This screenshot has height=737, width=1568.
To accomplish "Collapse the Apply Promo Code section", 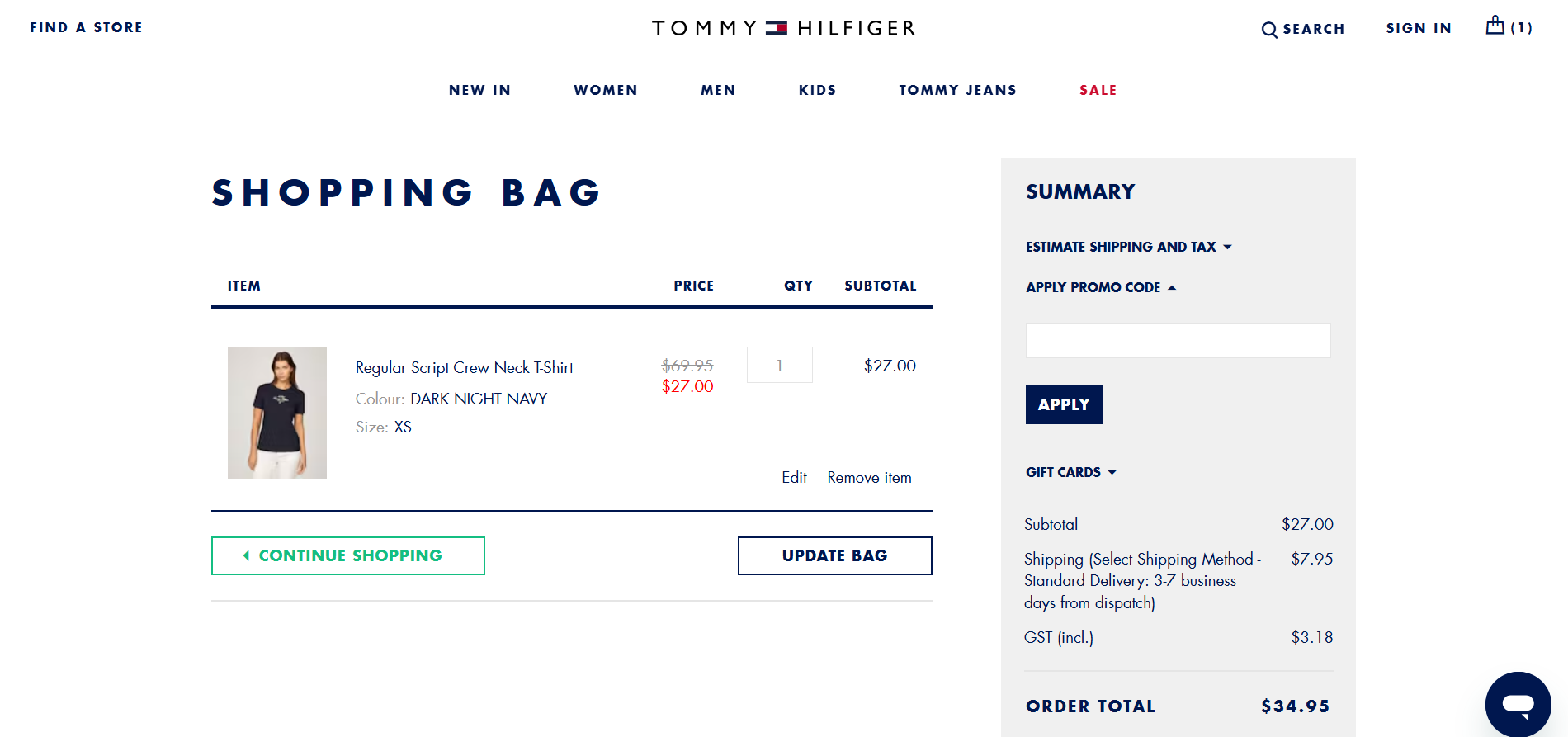I will coord(1100,287).
